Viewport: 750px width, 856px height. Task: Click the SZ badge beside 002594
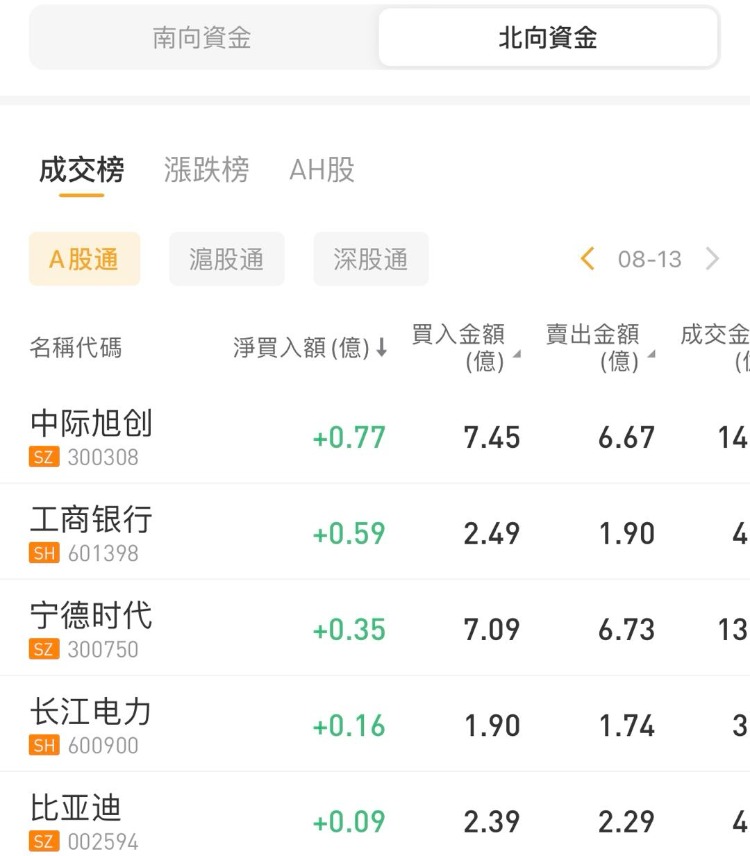click(x=44, y=841)
